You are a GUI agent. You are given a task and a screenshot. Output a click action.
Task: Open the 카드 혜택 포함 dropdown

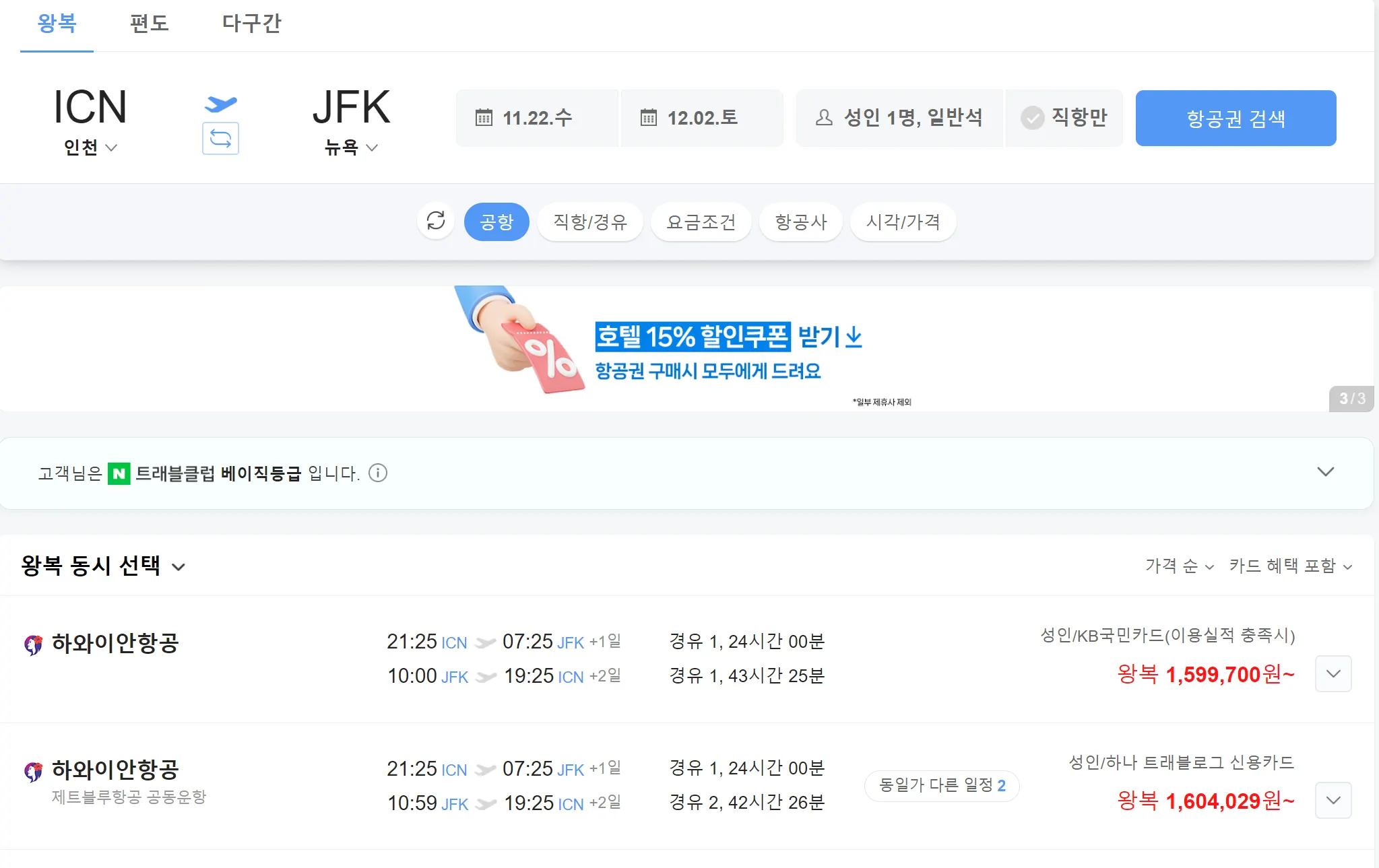click(x=1290, y=566)
